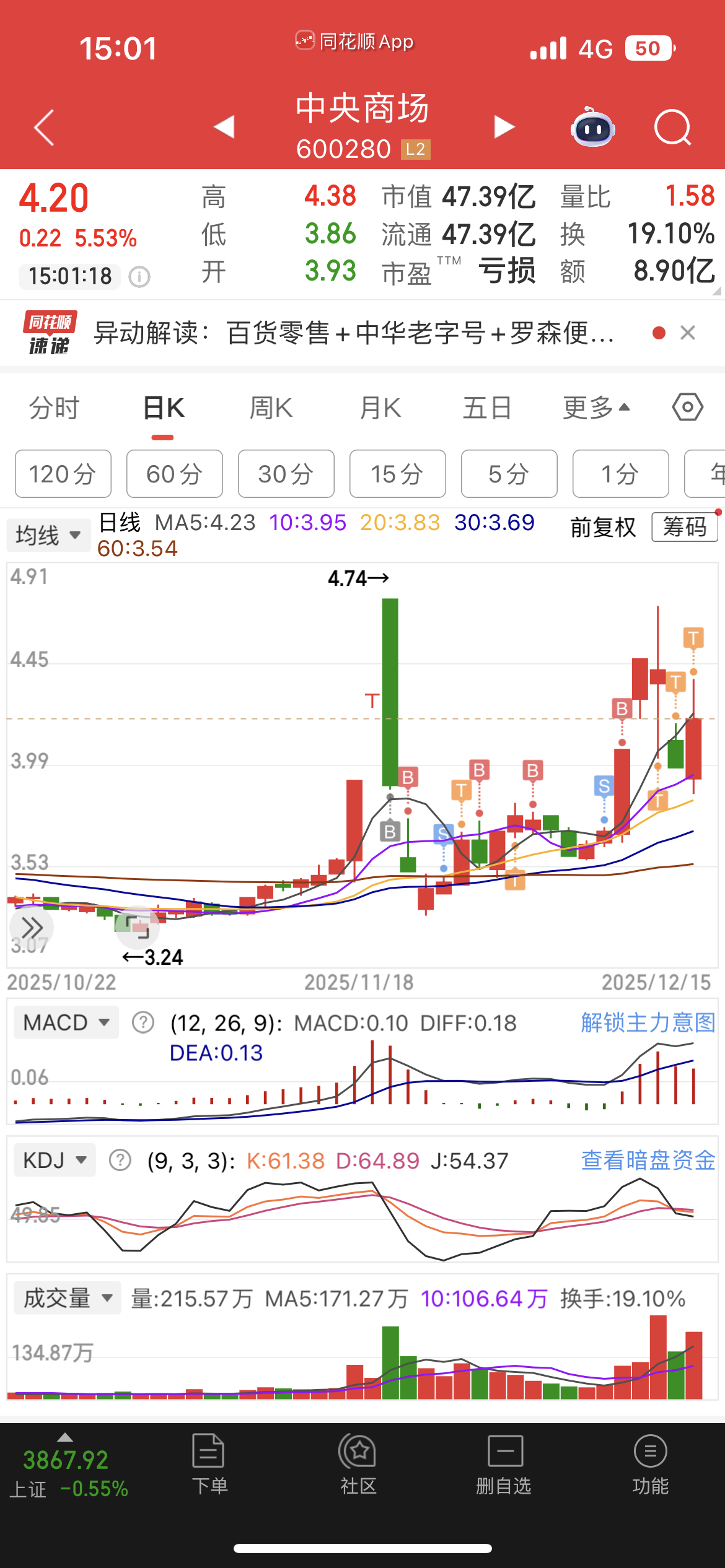Open the MACD indicator dropdown
Viewport: 725px width, 1568px height.
(x=66, y=1022)
